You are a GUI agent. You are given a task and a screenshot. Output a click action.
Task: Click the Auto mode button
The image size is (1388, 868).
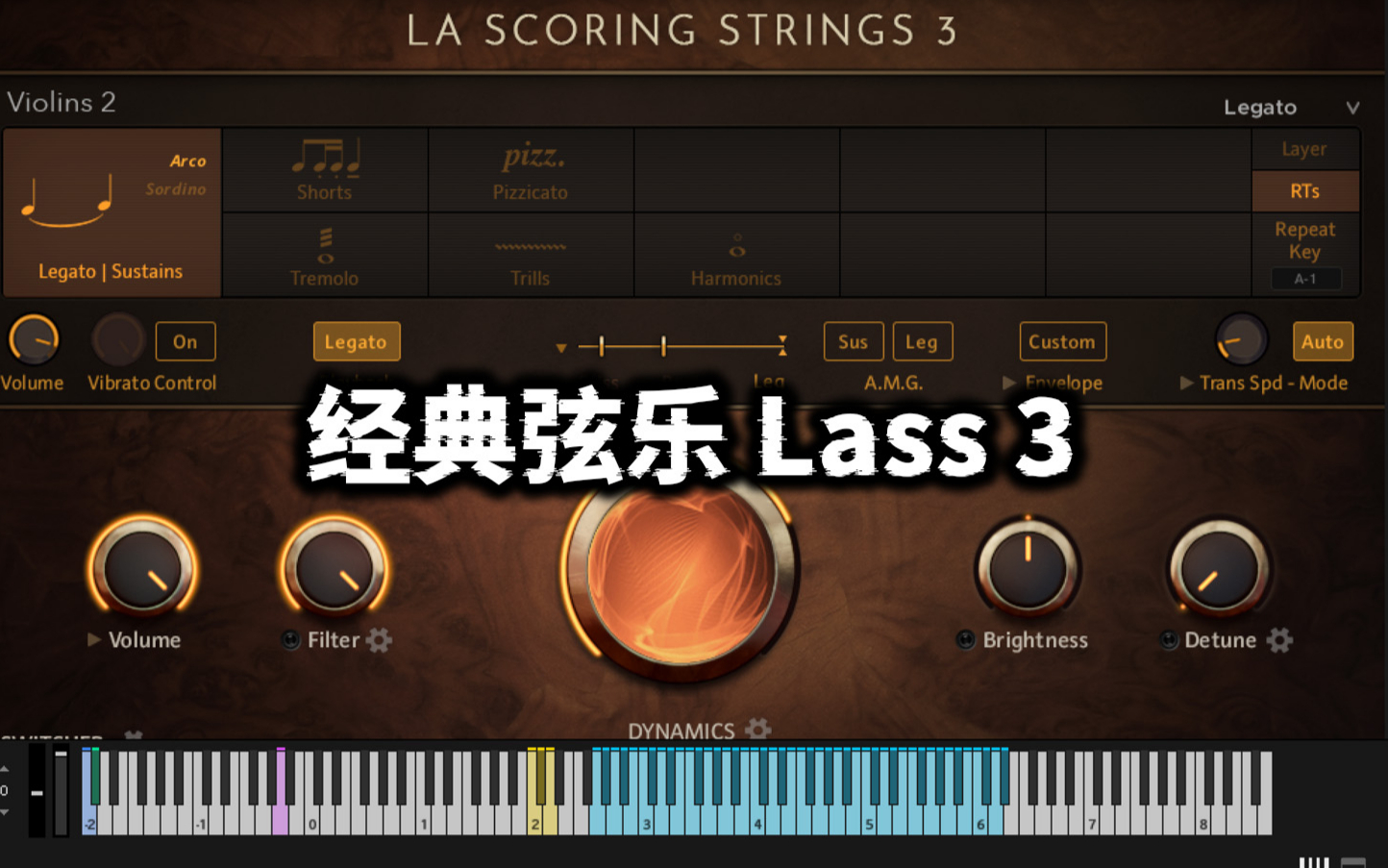coord(1323,341)
